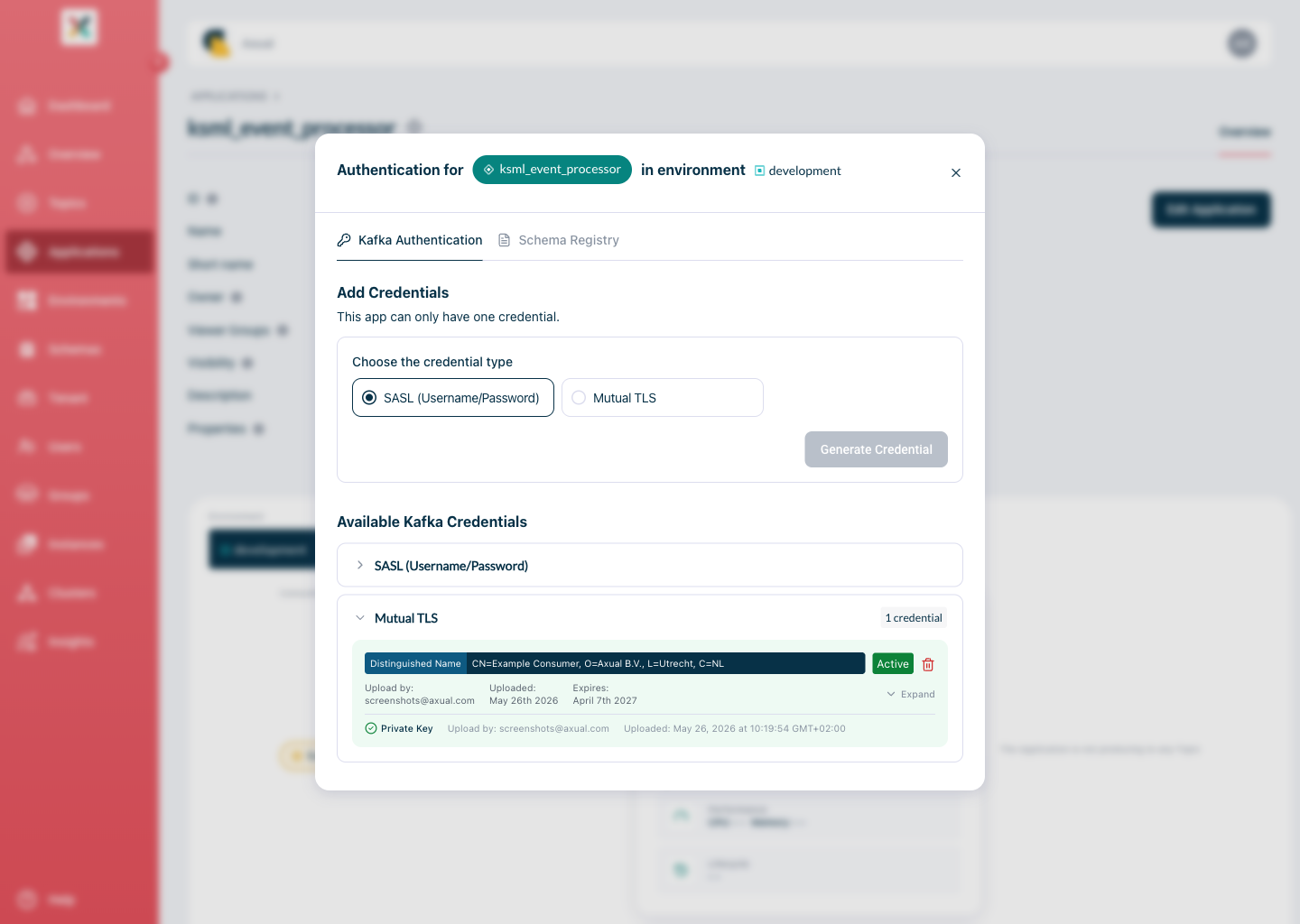Expand the SASL (Username/Password) credentials section
Image resolution: width=1300 pixels, height=924 pixels.
point(650,566)
